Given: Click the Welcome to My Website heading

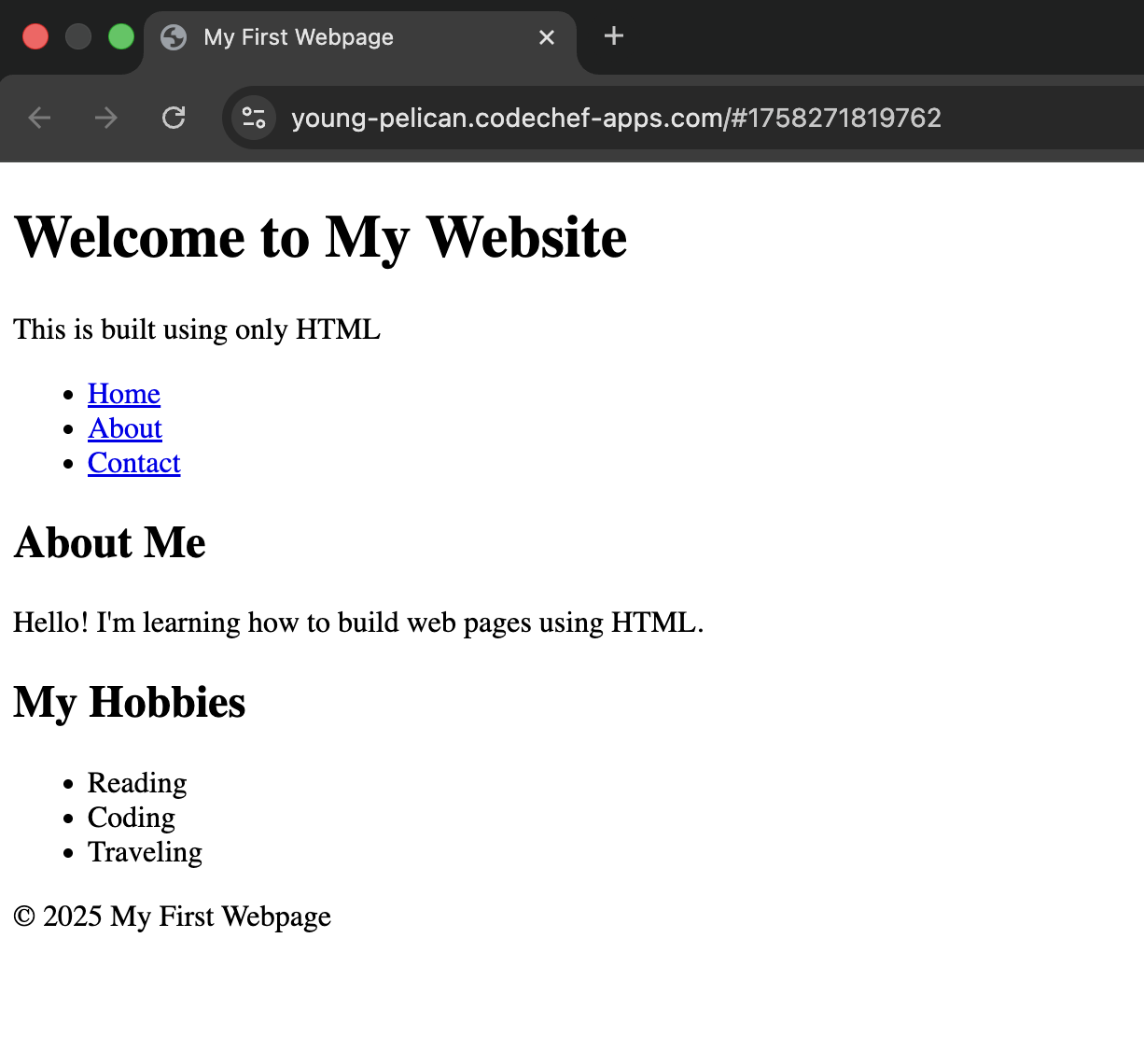Looking at the screenshot, I should pos(320,237).
